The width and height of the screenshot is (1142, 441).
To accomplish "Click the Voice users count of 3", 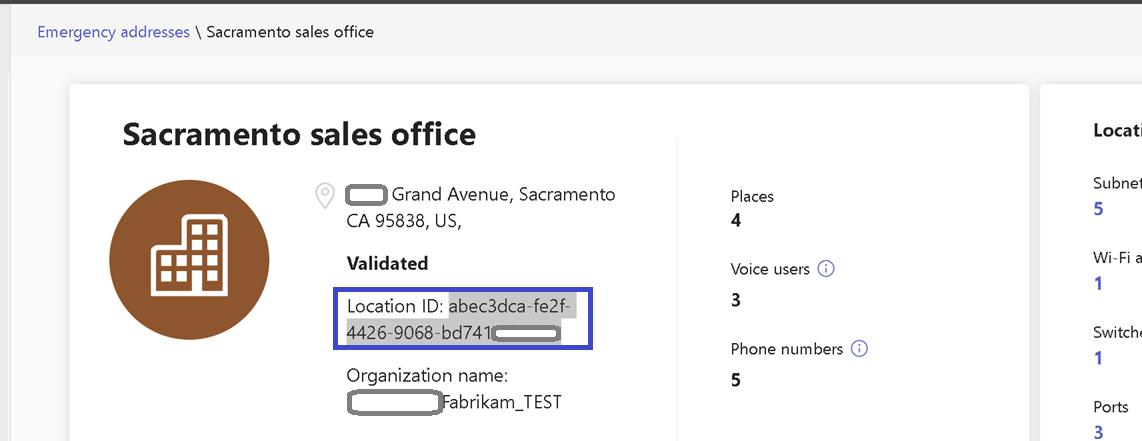I will 736,300.
